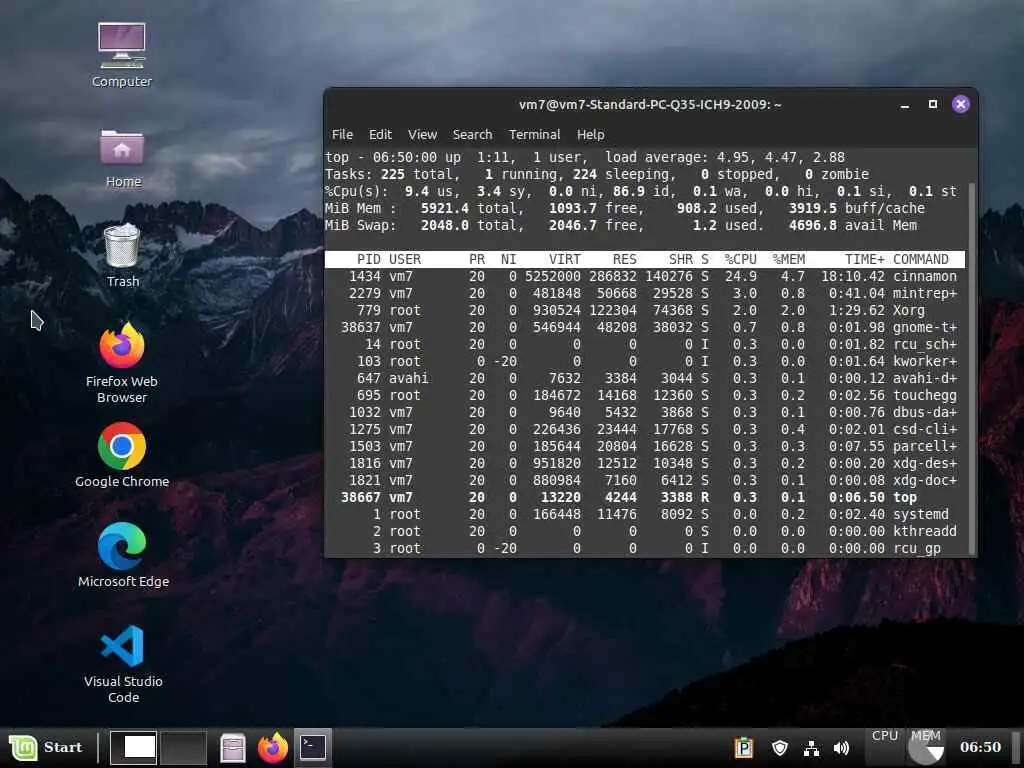Switch to second workspace in panel
Image resolution: width=1024 pixels, height=768 pixels.
point(184,747)
